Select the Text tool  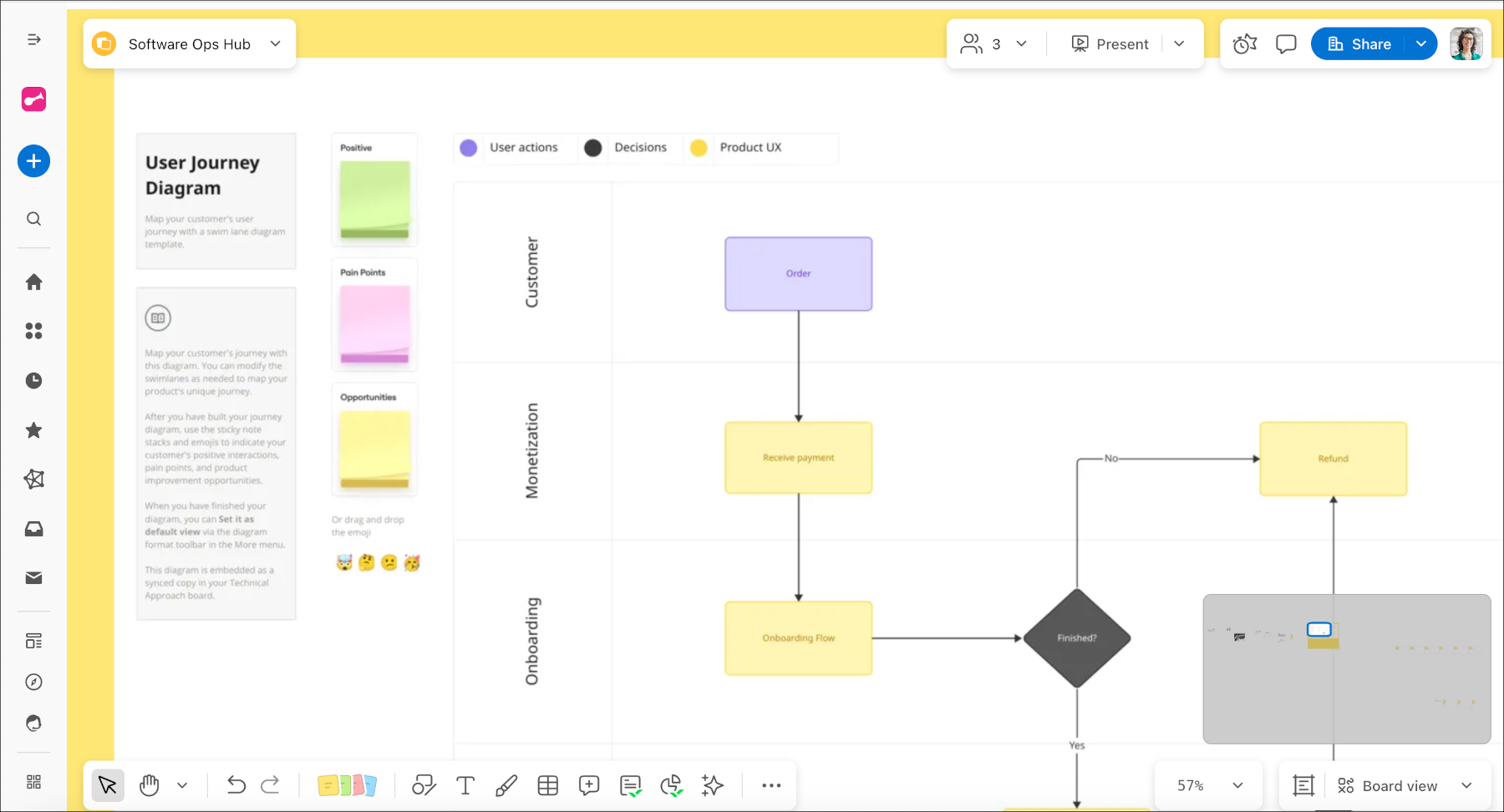click(x=465, y=785)
